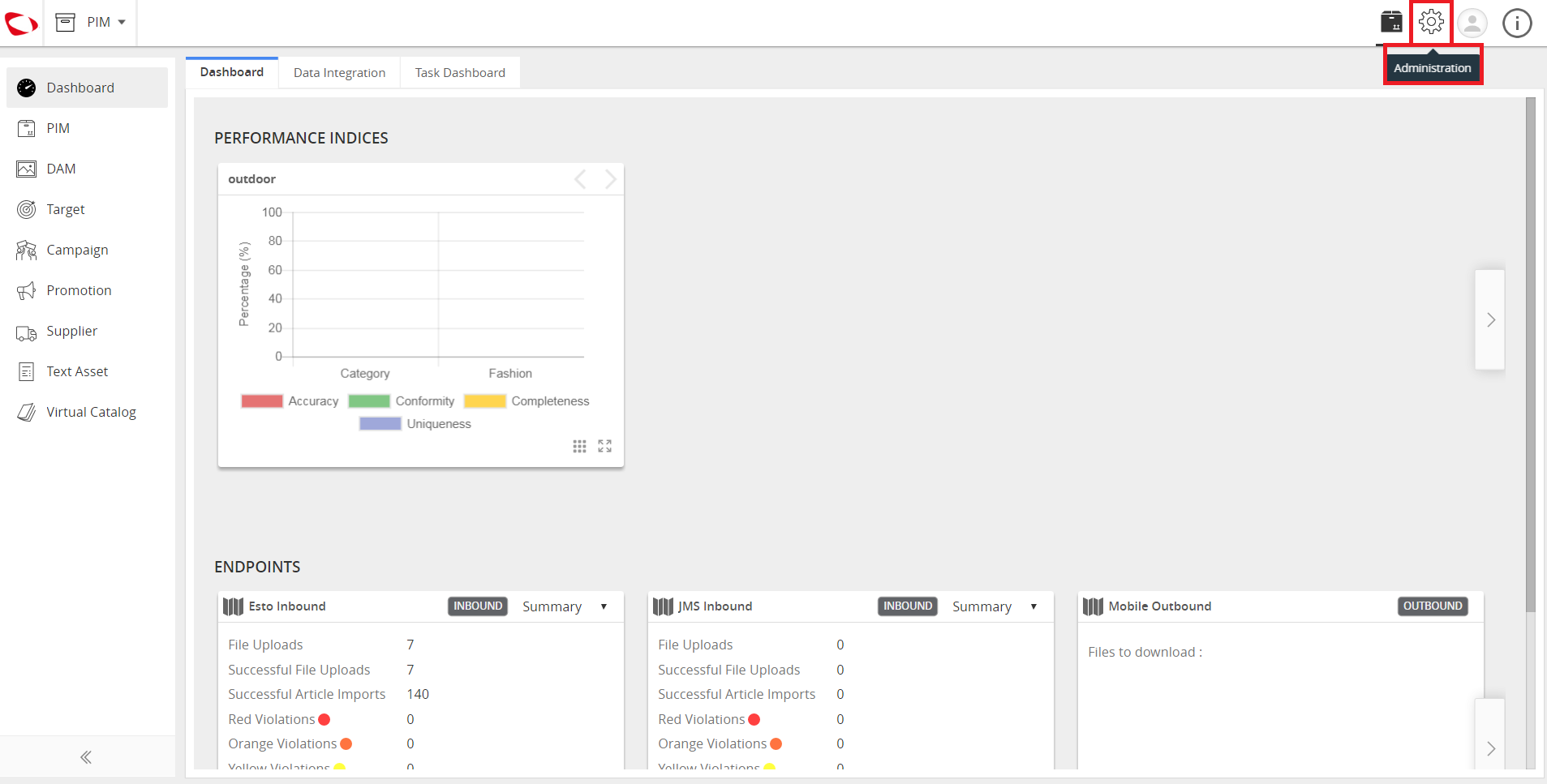Screen dimensions: 1547x784
Task: Toggle Completeness legend swatch
Action: tap(485, 401)
